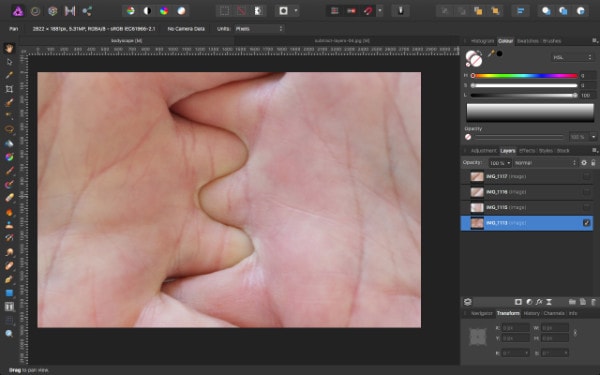Click the fx Layer Effects button
This screenshot has width=600, height=375.
click(539, 302)
